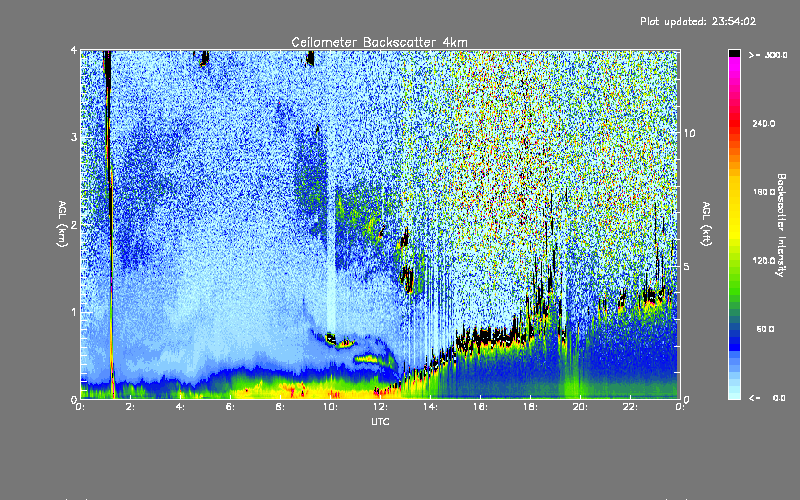Screen dimensions: 800x500
Task: Click the '6:' hour tick on the UTC axis
Action: pyautogui.click(x=230, y=407)
